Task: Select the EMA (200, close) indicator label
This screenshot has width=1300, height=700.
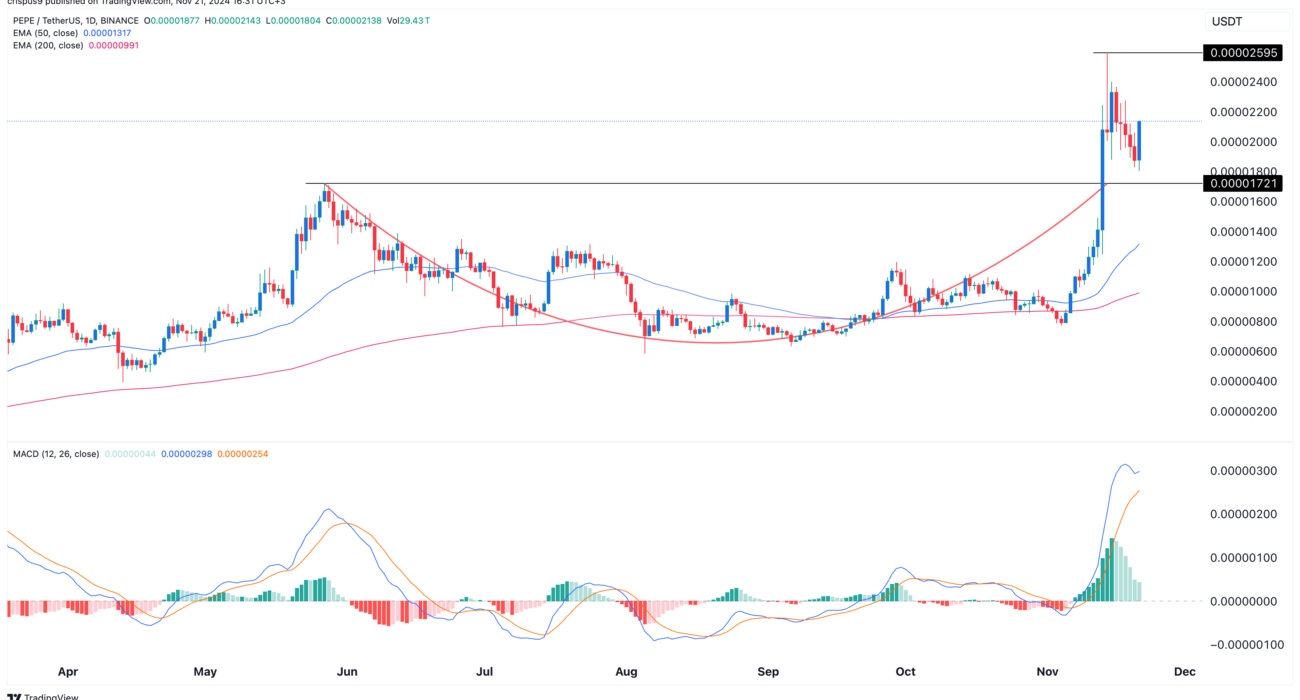Action: click(x=50, y=45)
